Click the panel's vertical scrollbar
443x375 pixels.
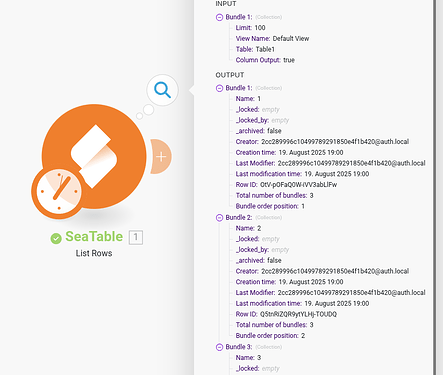click(435, 187)
